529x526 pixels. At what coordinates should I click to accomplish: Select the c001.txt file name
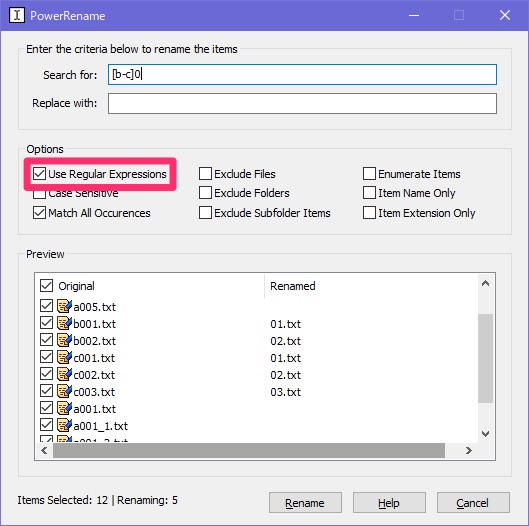coord(94,358)
